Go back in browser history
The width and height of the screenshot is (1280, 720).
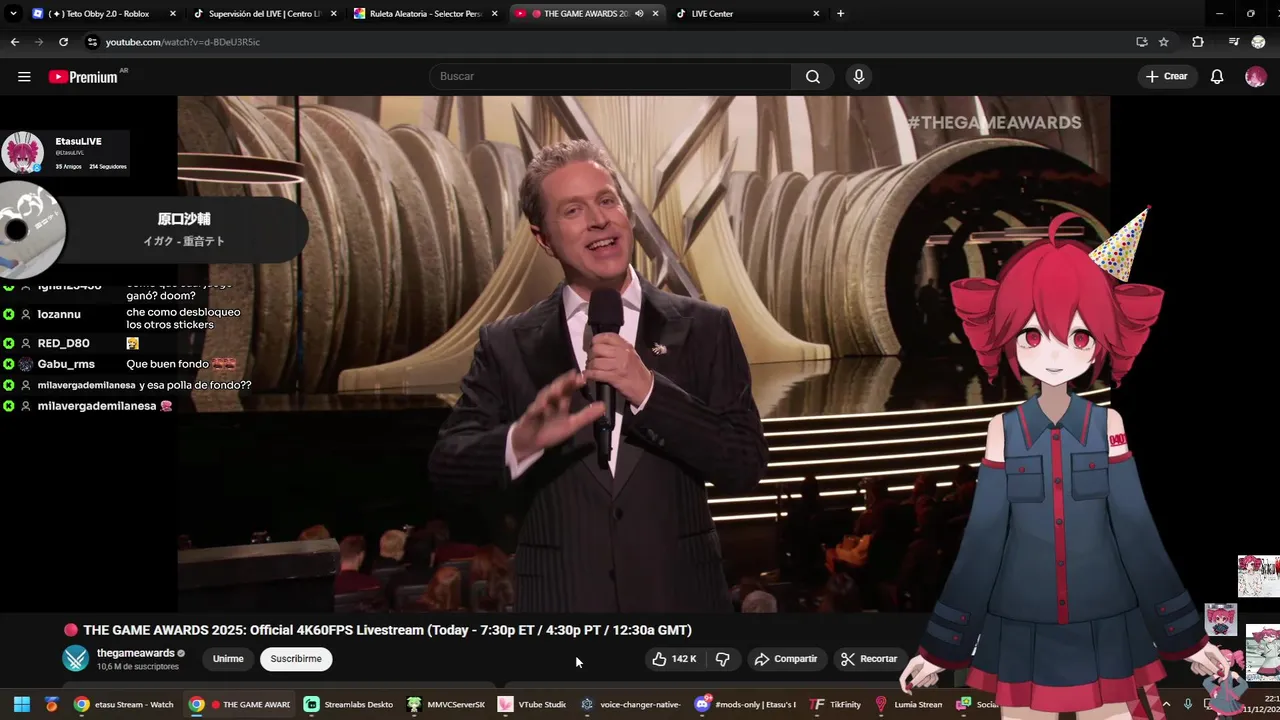point(15,42)
